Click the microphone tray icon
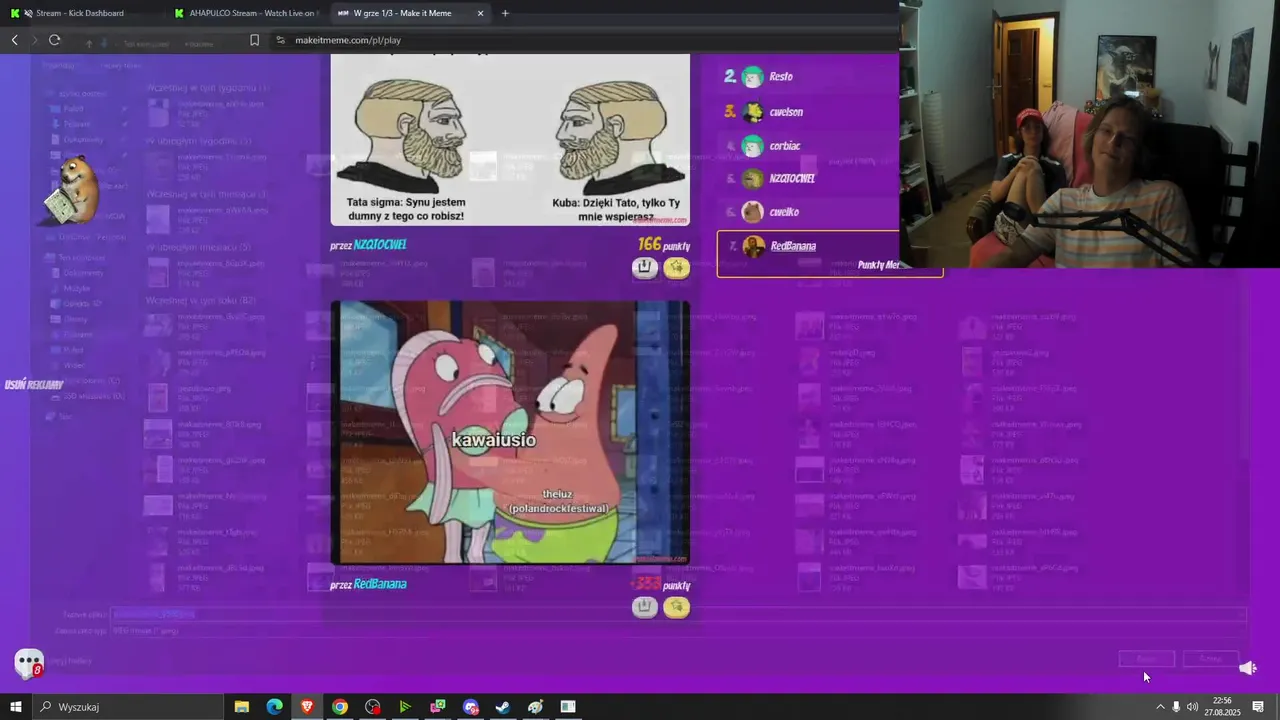The width and height of the screenshot is (1280, 720). (1176, 707)
